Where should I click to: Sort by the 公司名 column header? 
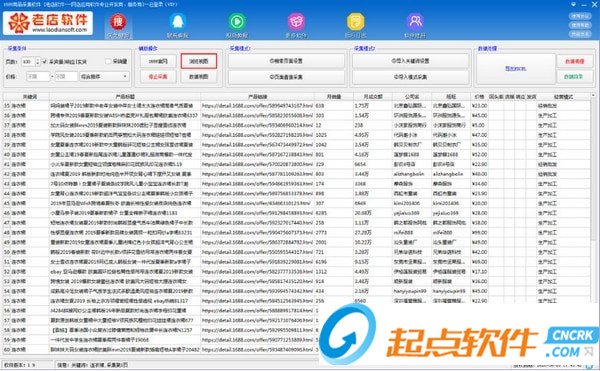pyautogui.click(x=412, y=97)
